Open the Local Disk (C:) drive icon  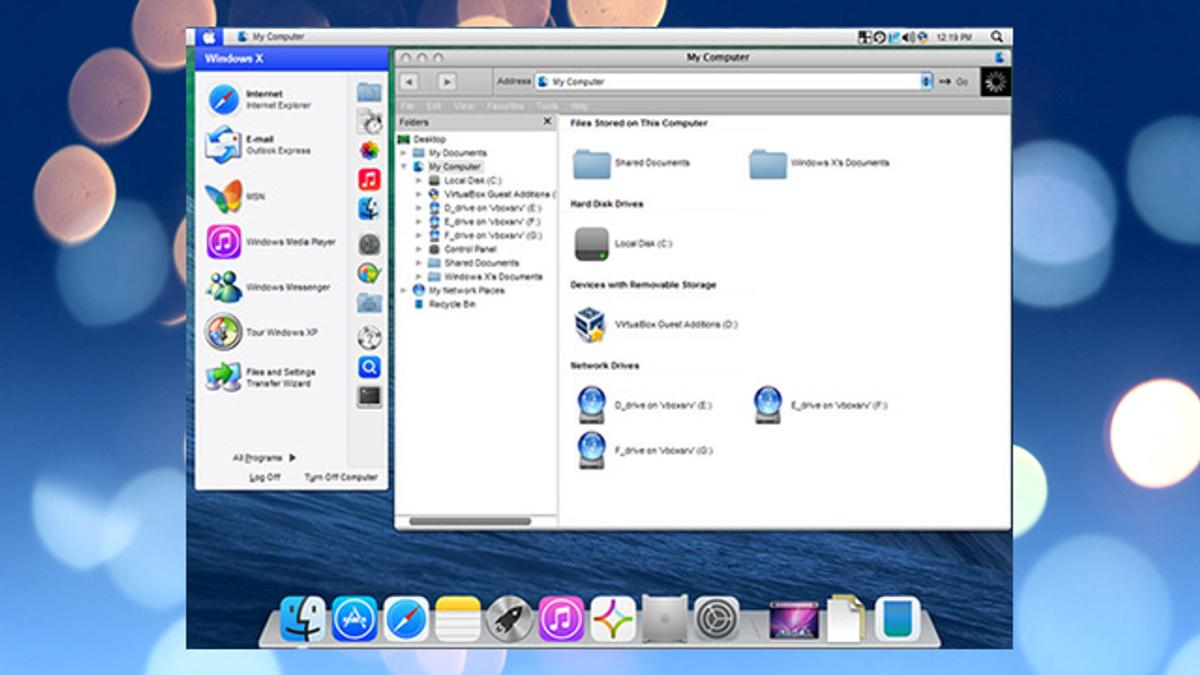591,243
